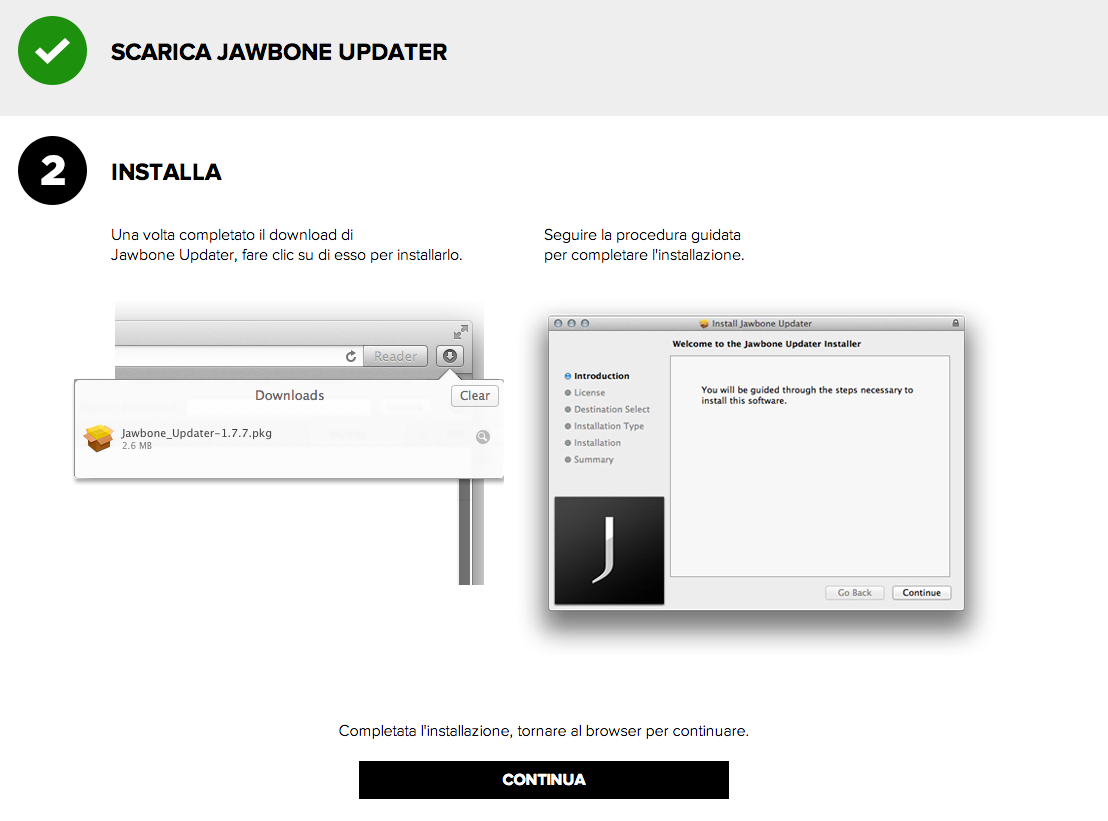1108x821 pixels.
Task: Click the lock icon in installer title bar
Action: coord(955,323)
